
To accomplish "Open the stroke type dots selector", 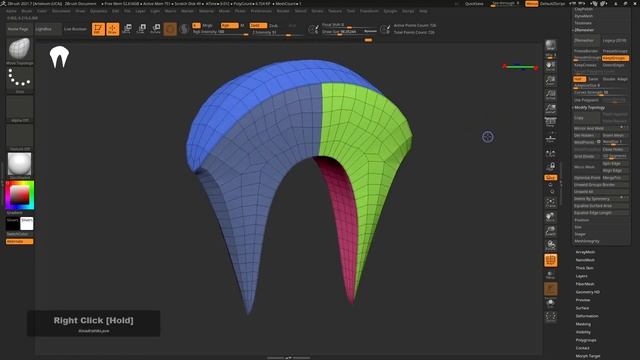I will point(20,80).
